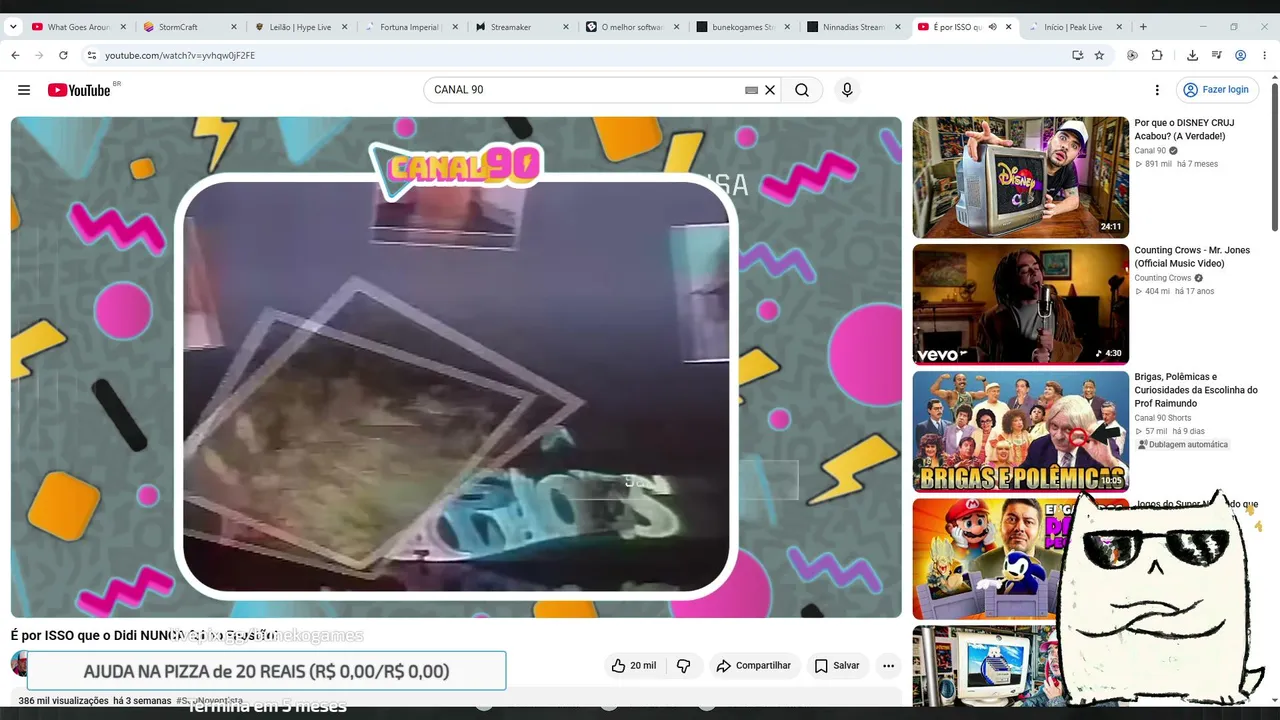Click the AJUDA NA PIZZA donation banner
The image size is (1280, 720).
[x=266, y=671]
